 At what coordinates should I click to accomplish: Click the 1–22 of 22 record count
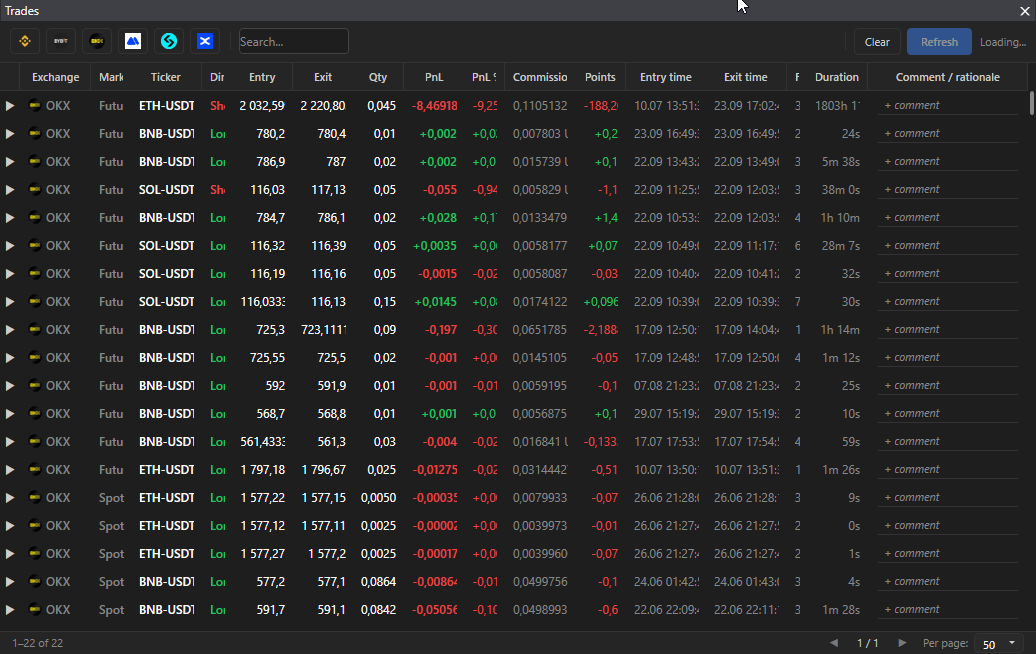(38, 643)
